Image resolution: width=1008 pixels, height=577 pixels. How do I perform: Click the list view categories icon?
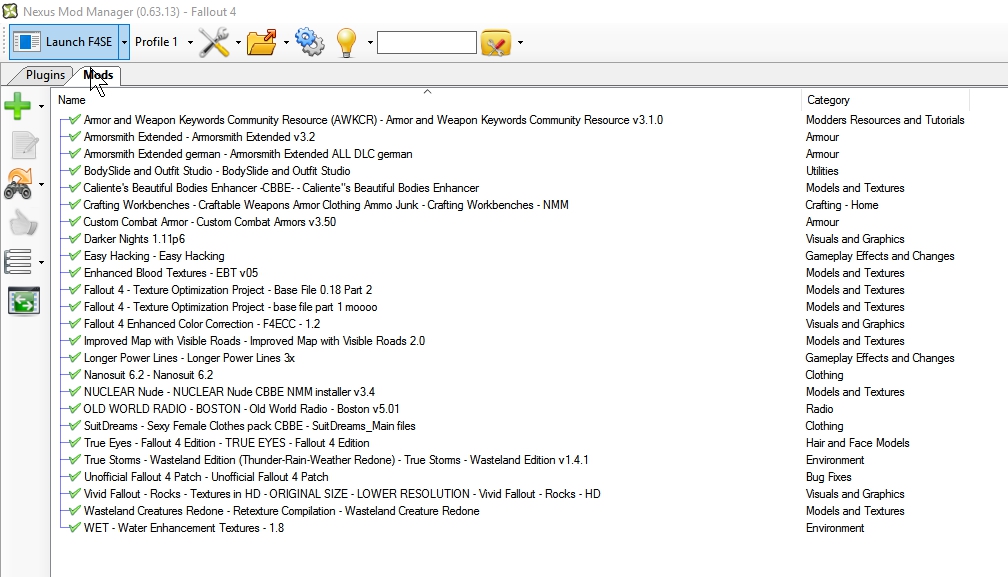tap(17, 262)
